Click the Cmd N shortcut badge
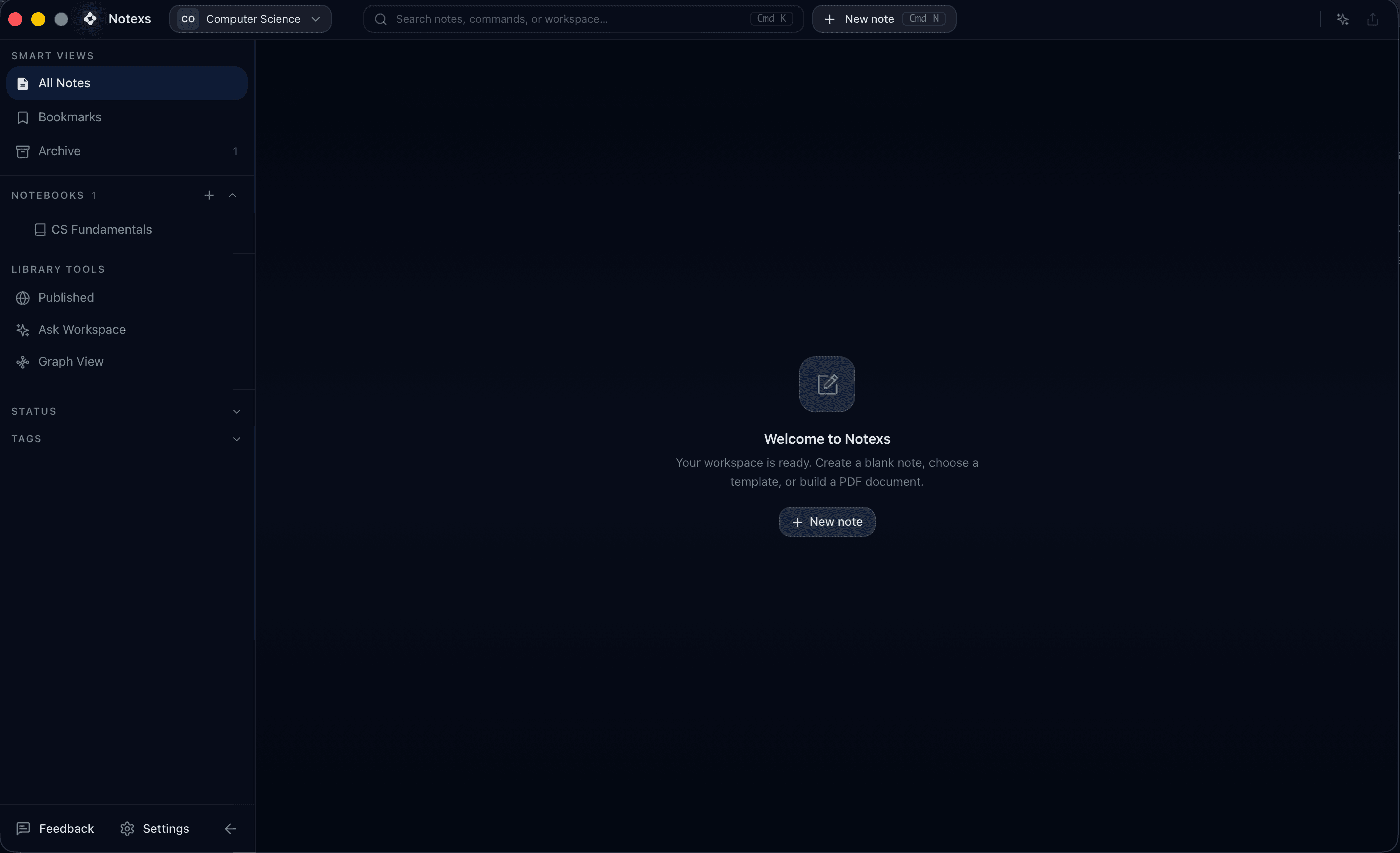1400x853 pixels. pos(924,18)
